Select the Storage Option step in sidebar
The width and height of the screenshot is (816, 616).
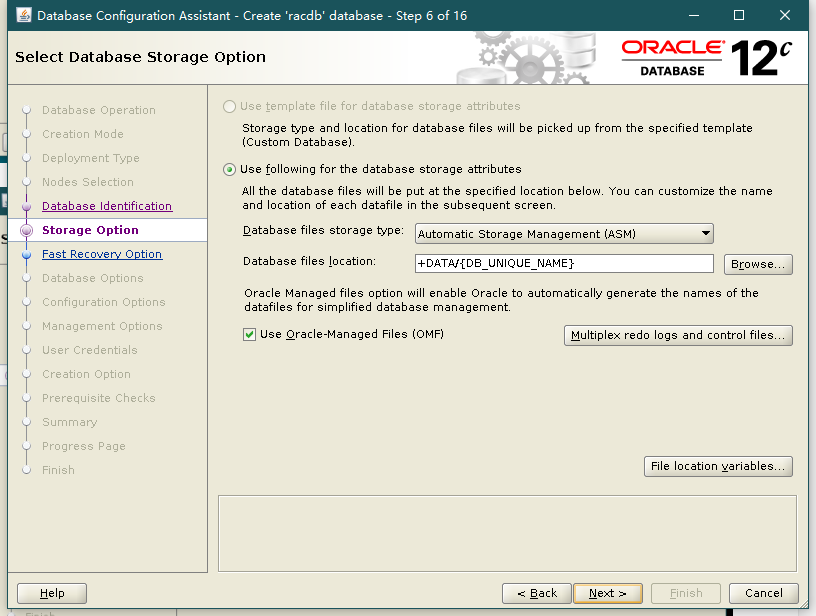(x=90, y=230)
